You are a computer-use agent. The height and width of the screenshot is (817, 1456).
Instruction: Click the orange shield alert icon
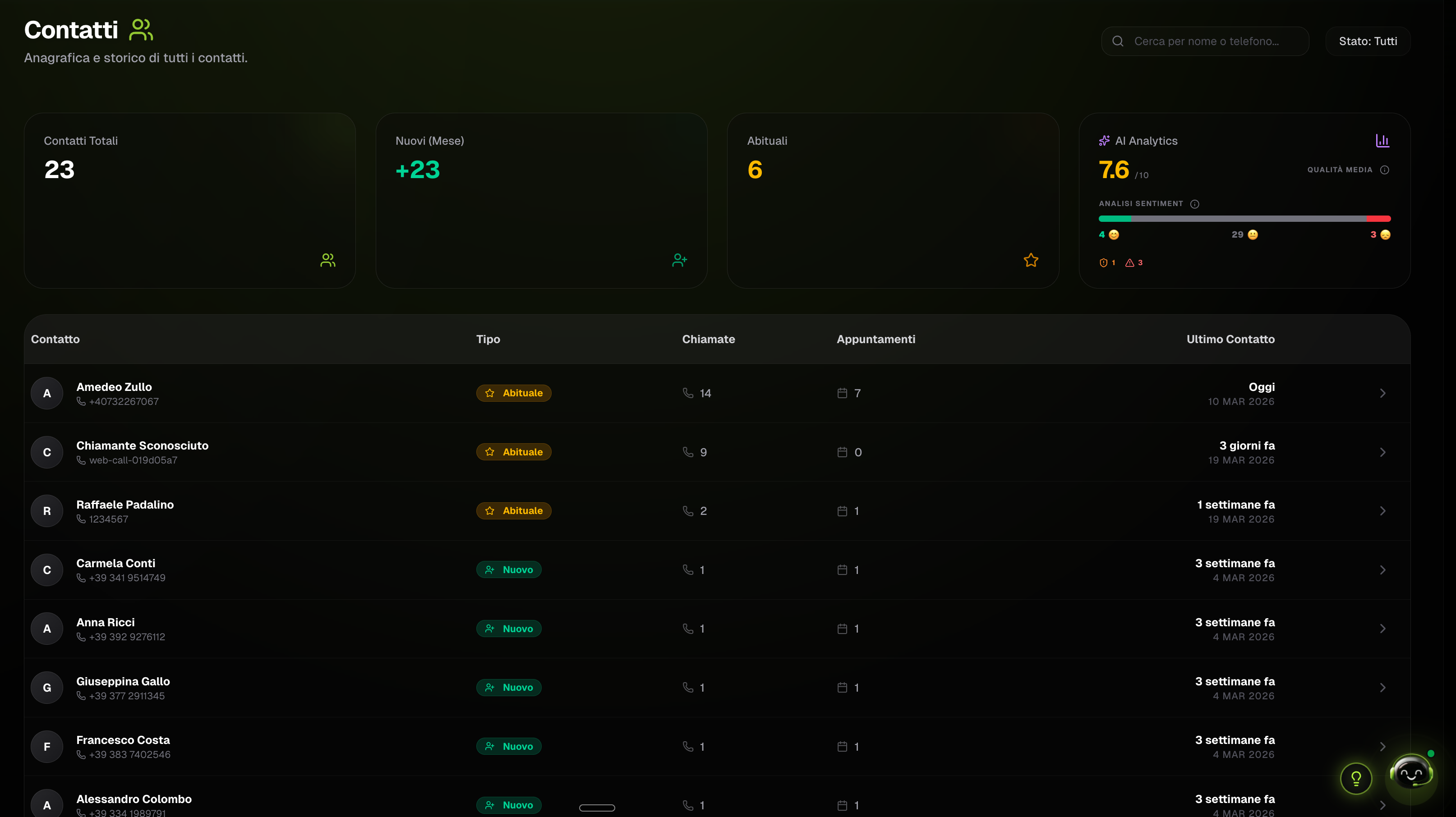click(x=1103, y=263)
